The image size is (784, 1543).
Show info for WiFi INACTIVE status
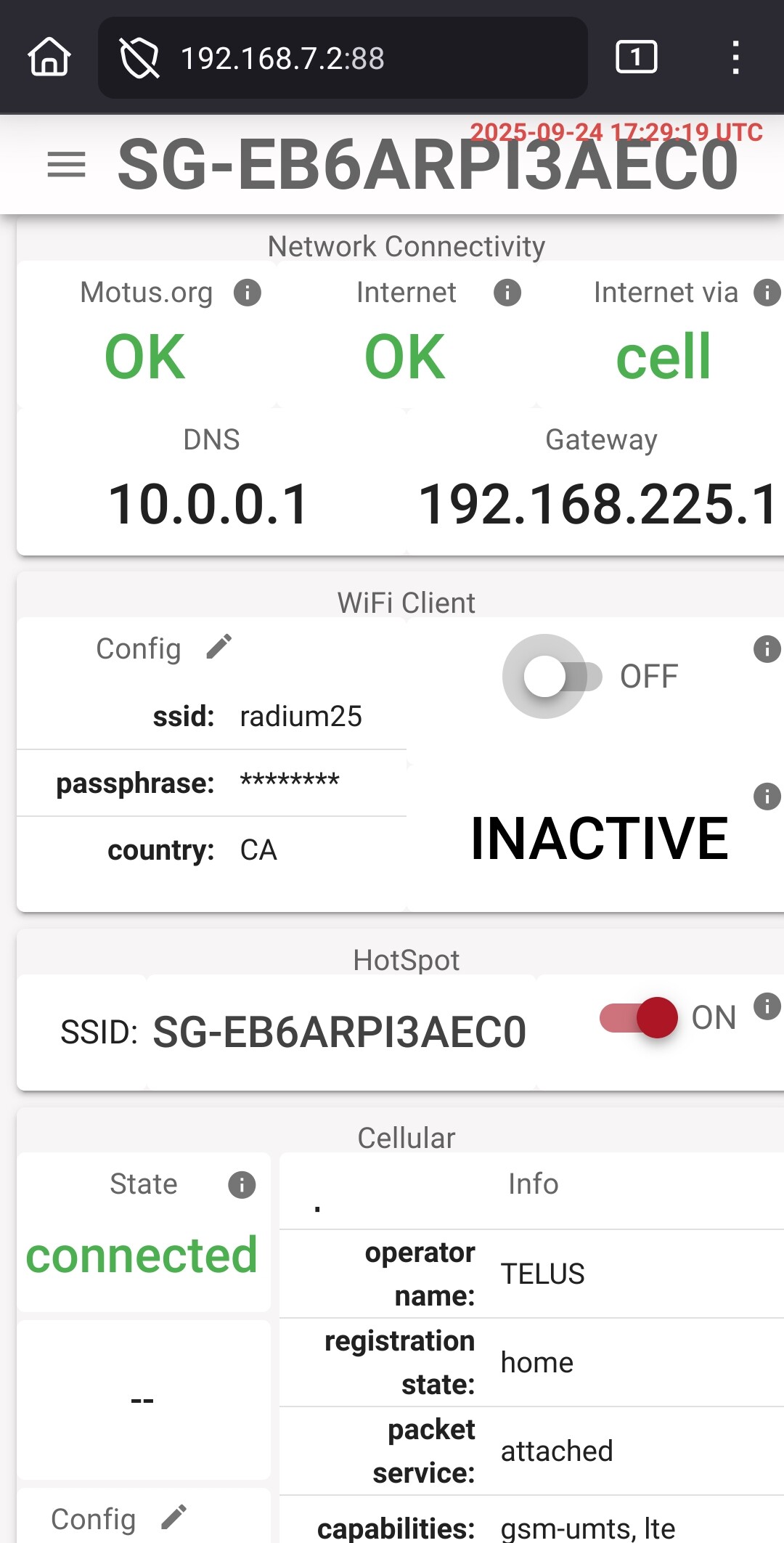click(767, 797)
